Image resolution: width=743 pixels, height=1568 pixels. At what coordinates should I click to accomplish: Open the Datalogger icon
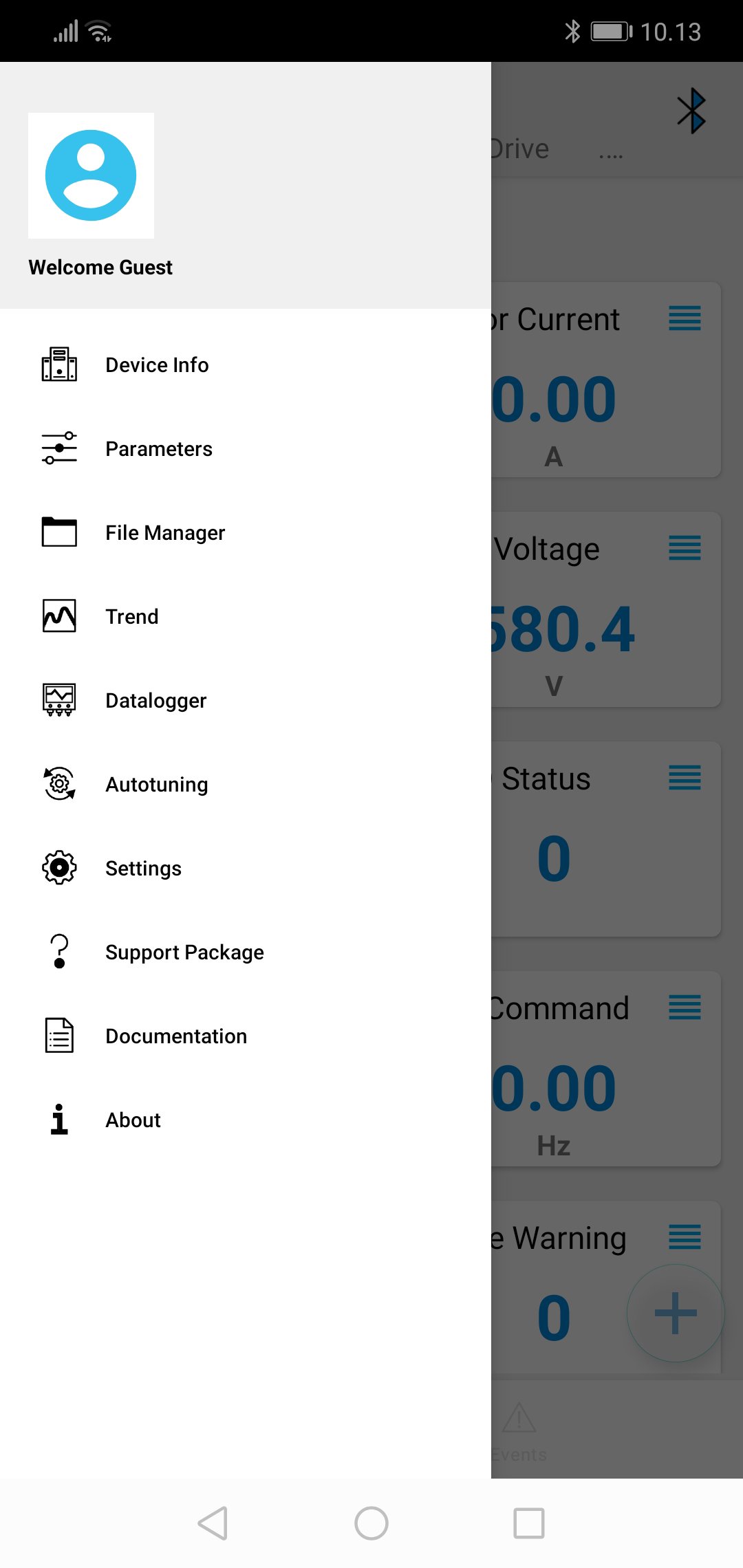pos(59,700)
